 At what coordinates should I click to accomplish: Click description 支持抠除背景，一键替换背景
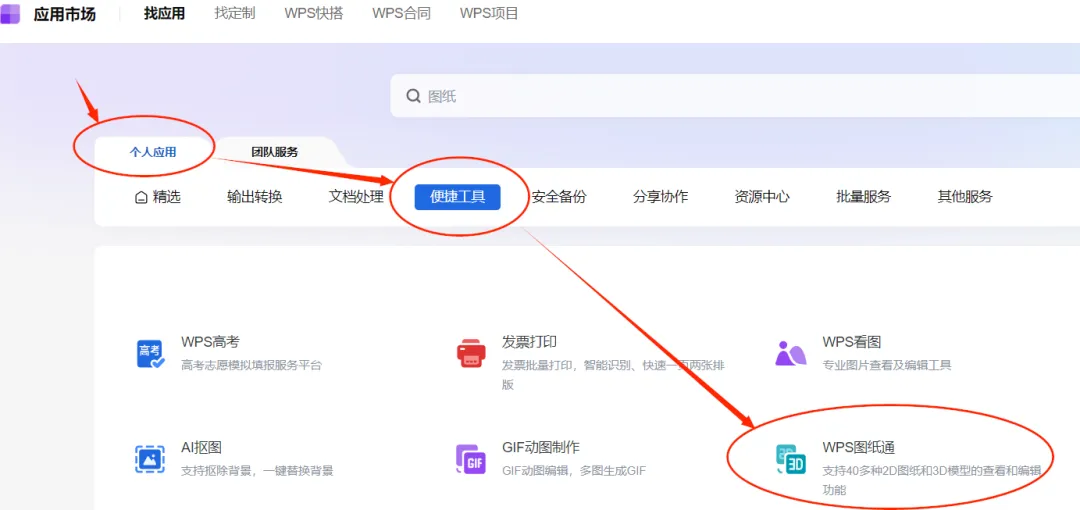pyautogui.click(x=258, y=471)
